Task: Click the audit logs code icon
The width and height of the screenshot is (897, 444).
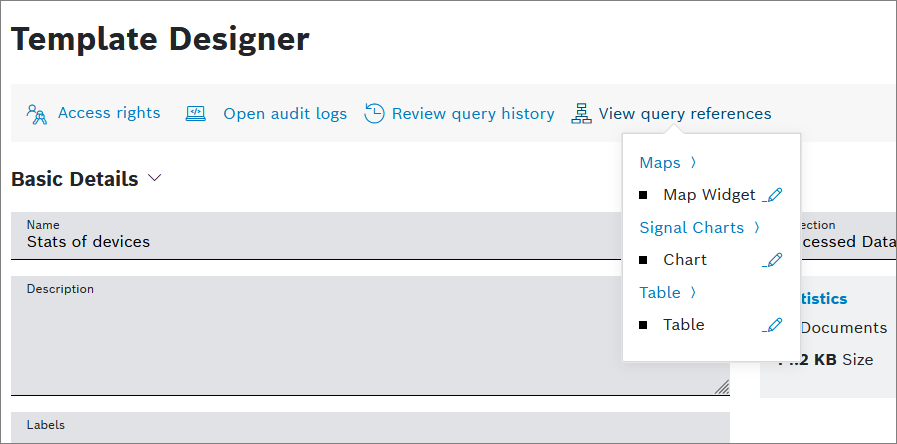Action: click(196, 114)
